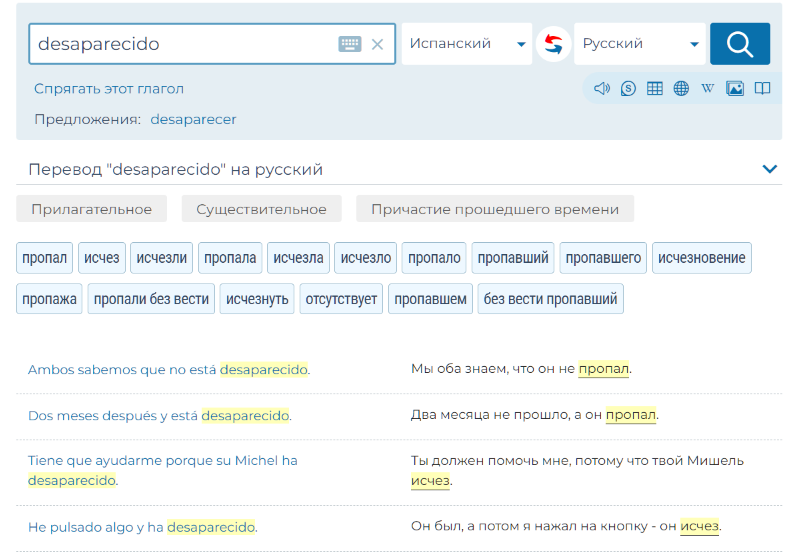This screenshot has height=552, width=801.
Task: Collapse the translation section chevron
Action: tap(769, 169)
